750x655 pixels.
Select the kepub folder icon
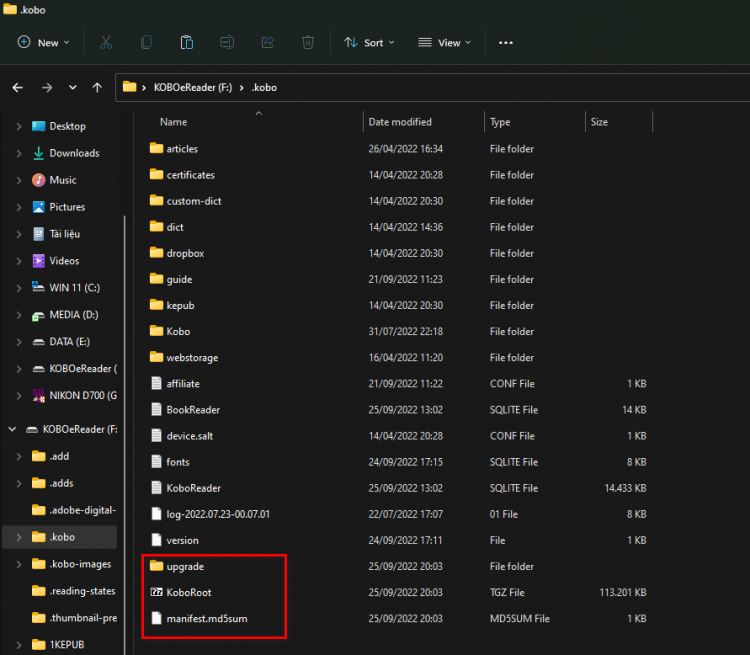tap(156, 305)
